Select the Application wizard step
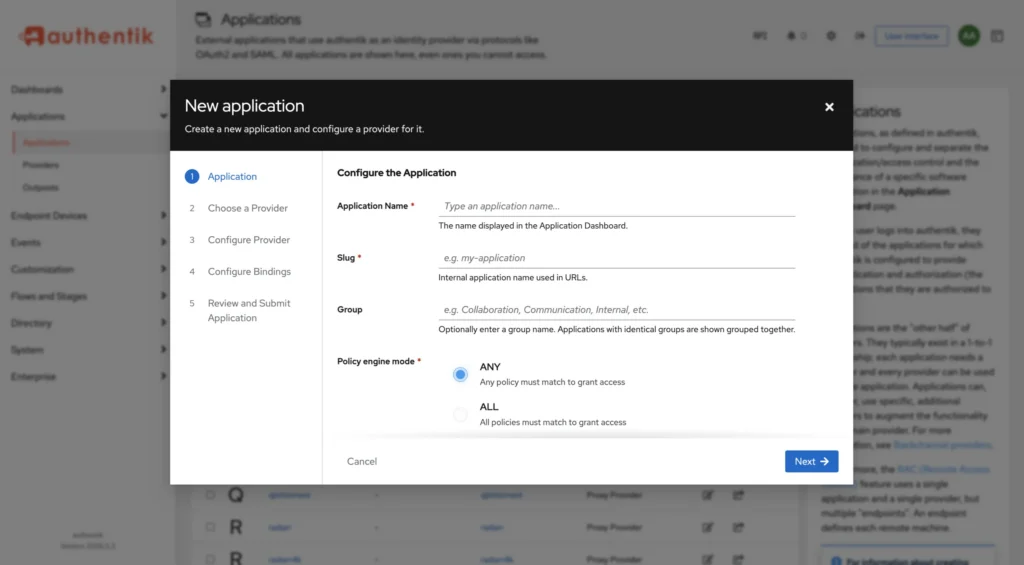 [232, 176]
